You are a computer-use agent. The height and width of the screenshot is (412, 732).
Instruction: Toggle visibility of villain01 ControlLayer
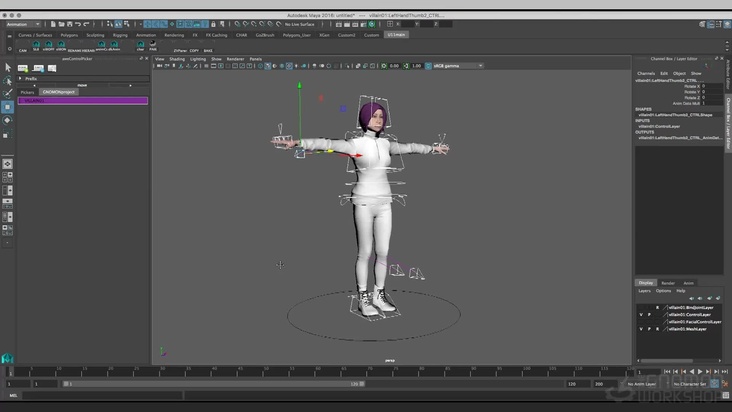pyautogui.click(x=641, y=314)
